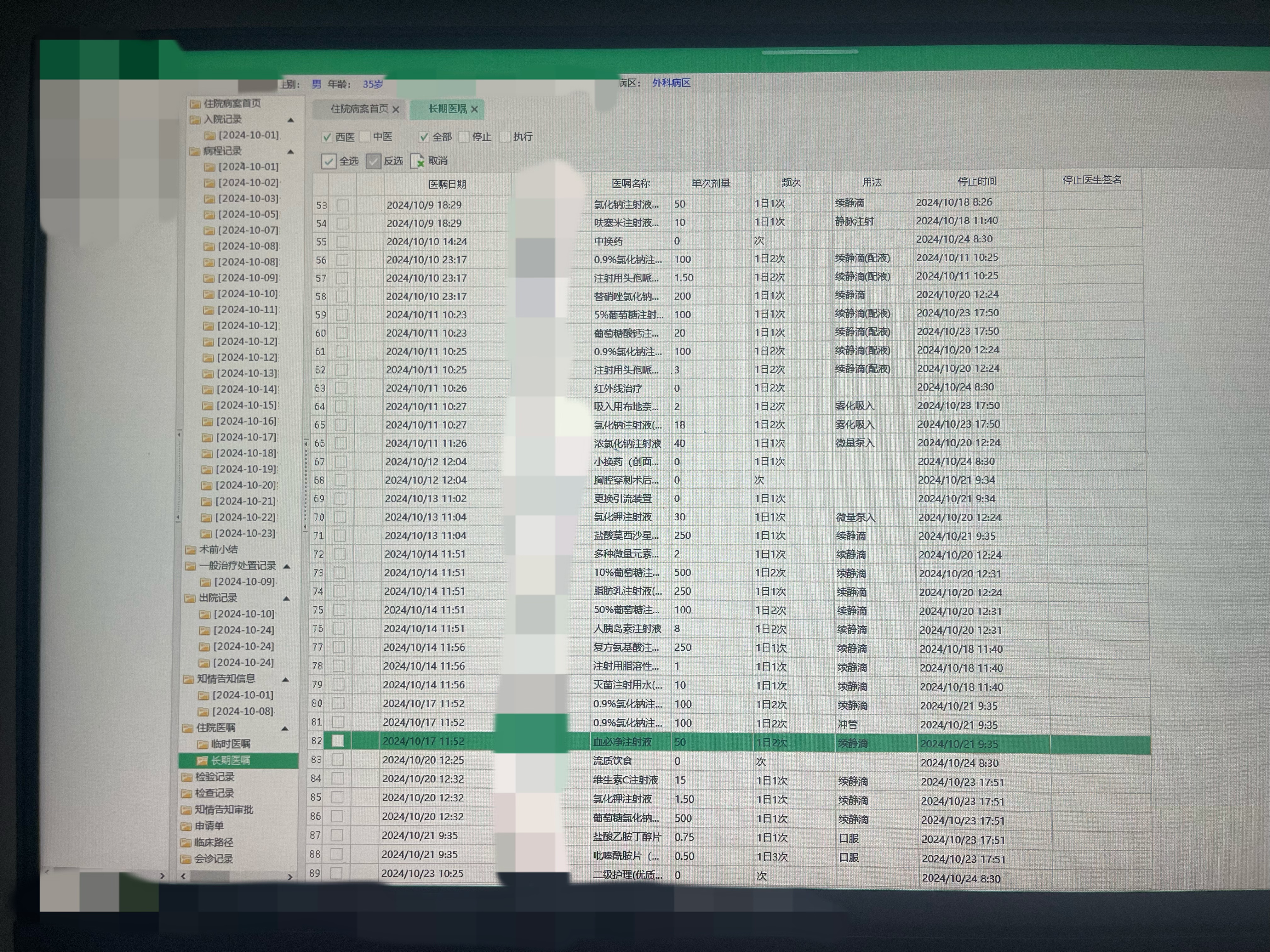This screenshot has height=952, width=1270.
Task: Click the 长期医嘱 tree folder icon
Action: pyautogui.click(x=202, y=760)
